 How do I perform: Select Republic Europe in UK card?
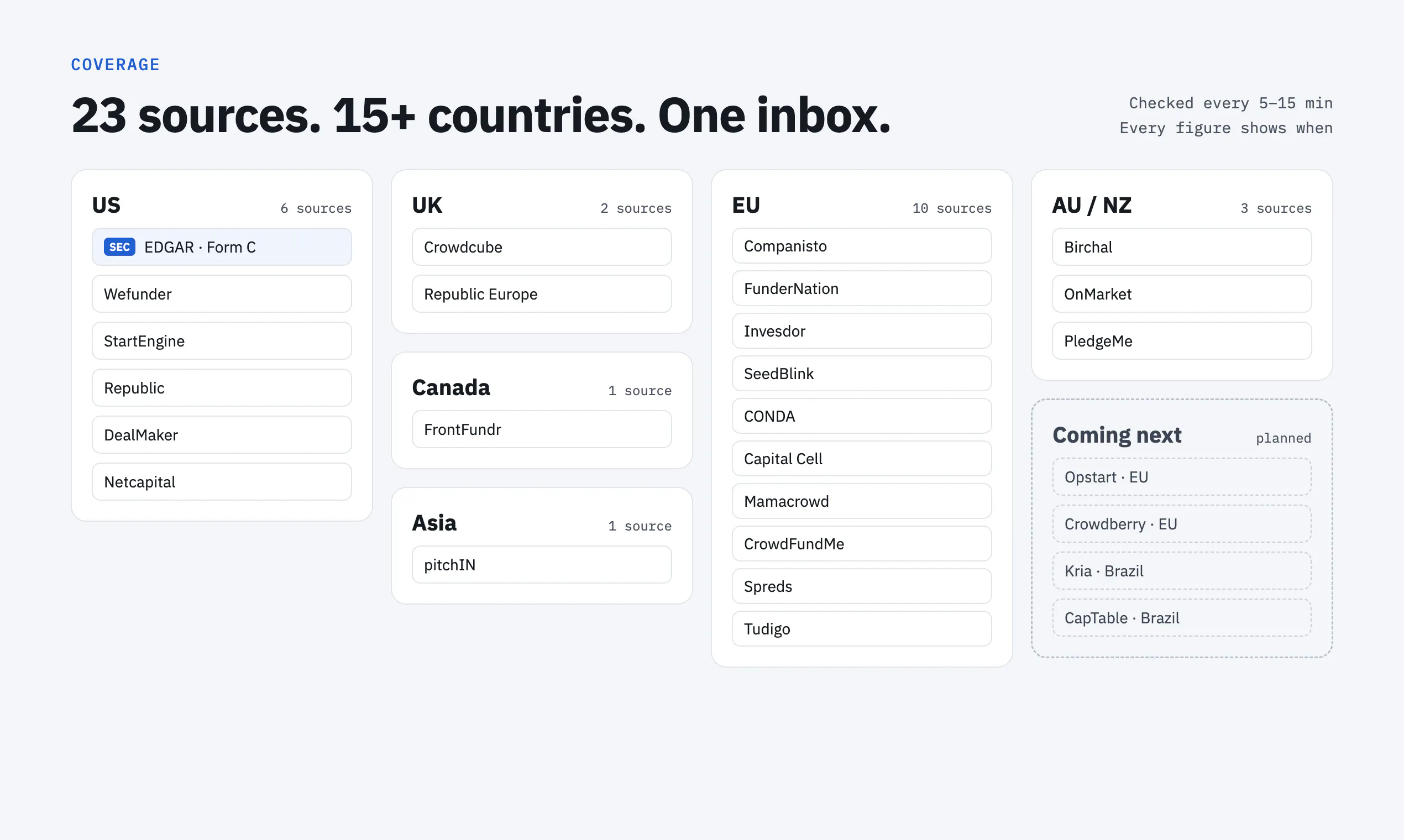coord(542,294)
